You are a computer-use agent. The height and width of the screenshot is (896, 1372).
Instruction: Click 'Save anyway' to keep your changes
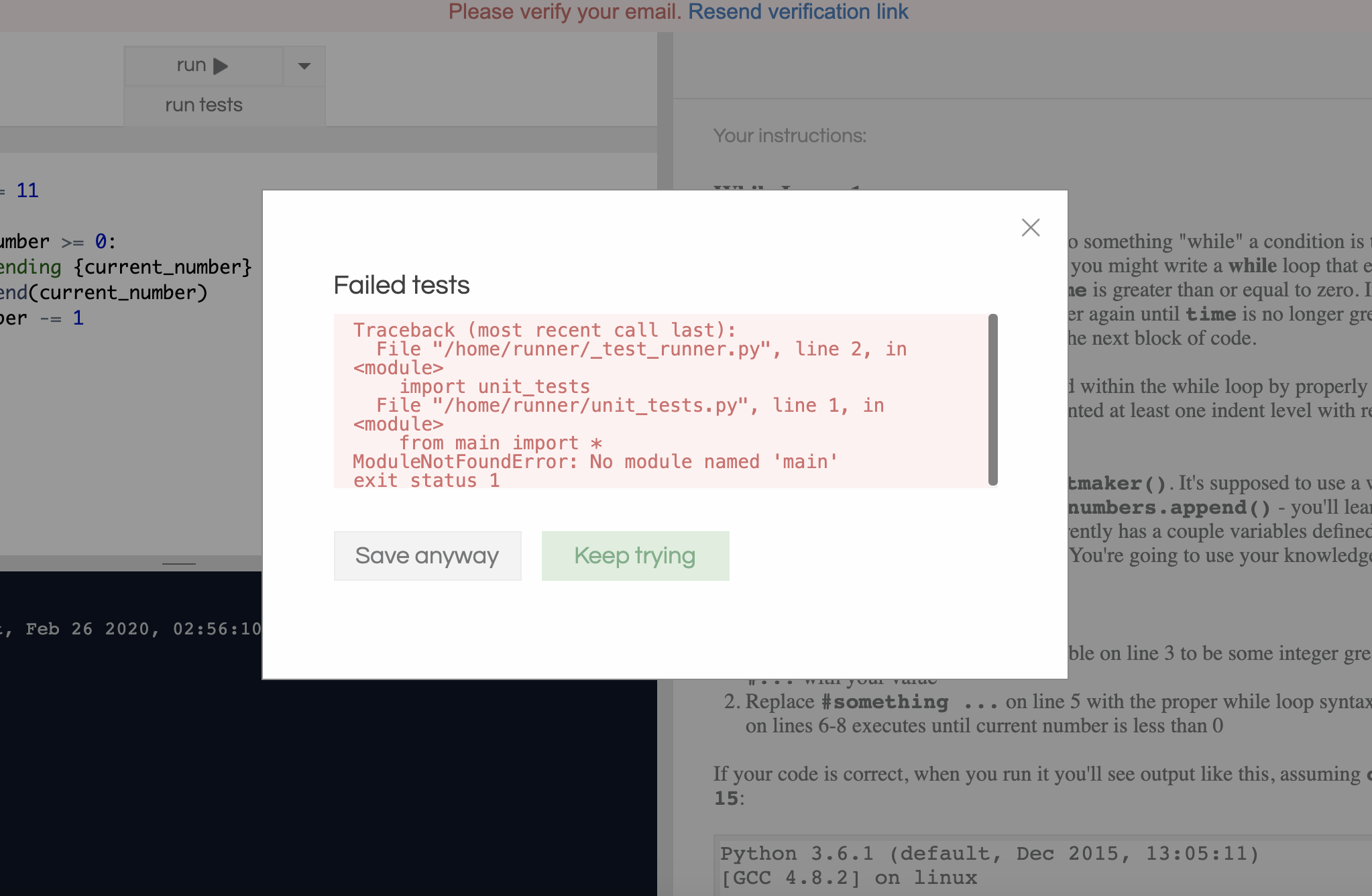pyautogui.click(x=427, y=555)
